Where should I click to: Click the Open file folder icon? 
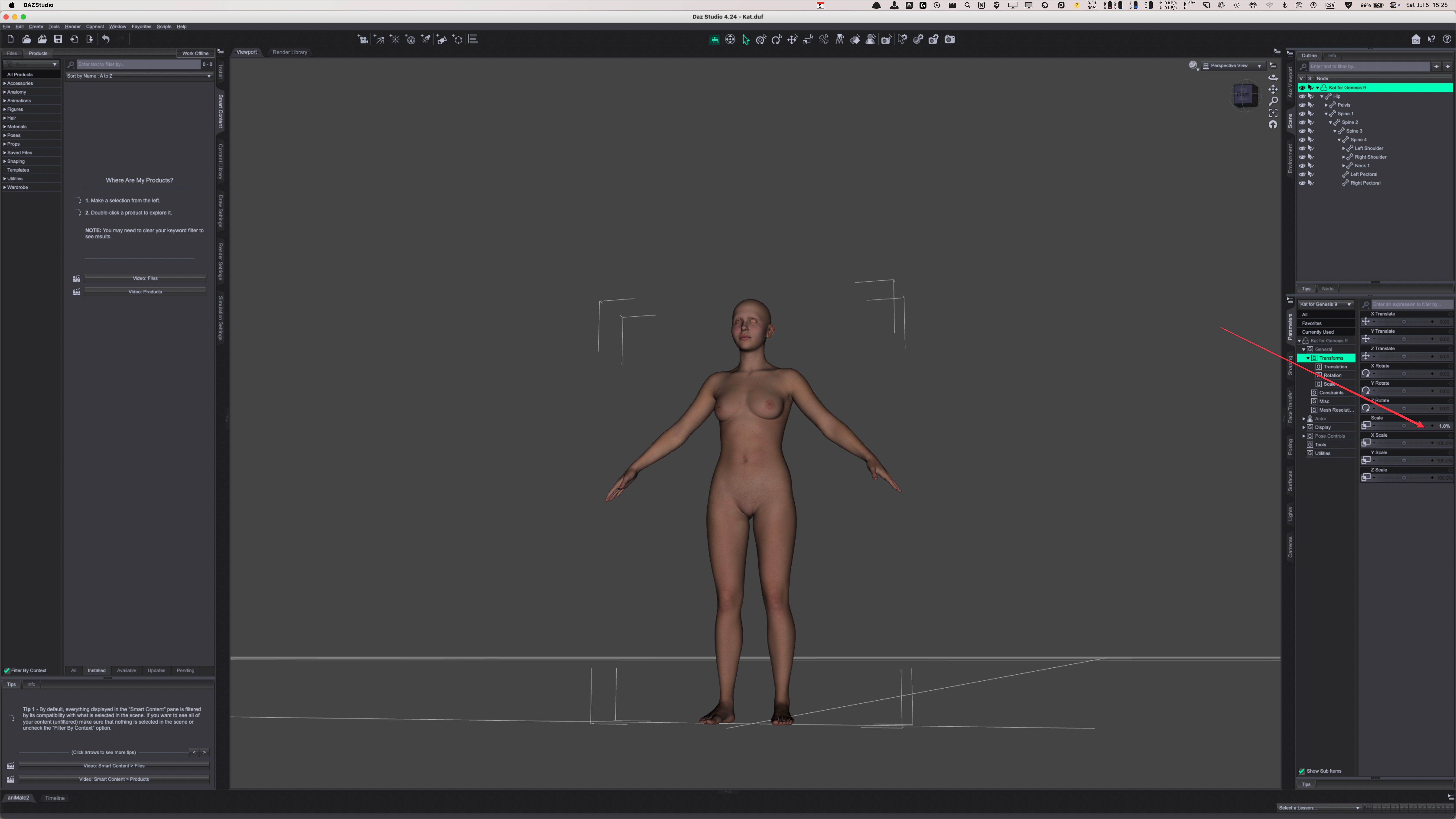pos(27,39)
